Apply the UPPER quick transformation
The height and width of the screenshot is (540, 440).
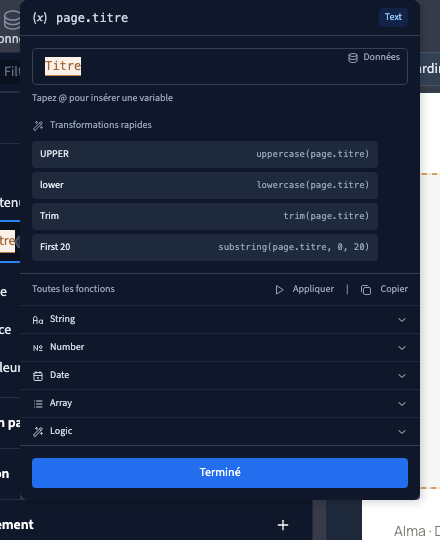(x=205, y=154)
